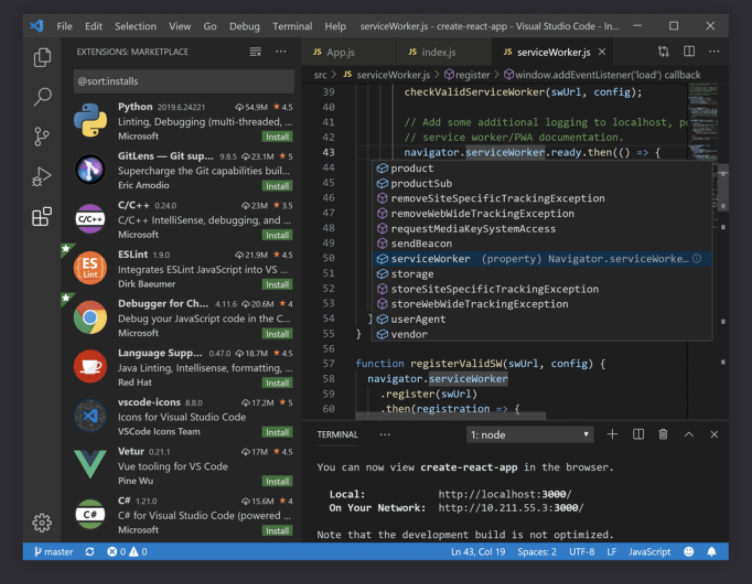Show read more info icon for serviceWorker suggestion

click(697, 259)
